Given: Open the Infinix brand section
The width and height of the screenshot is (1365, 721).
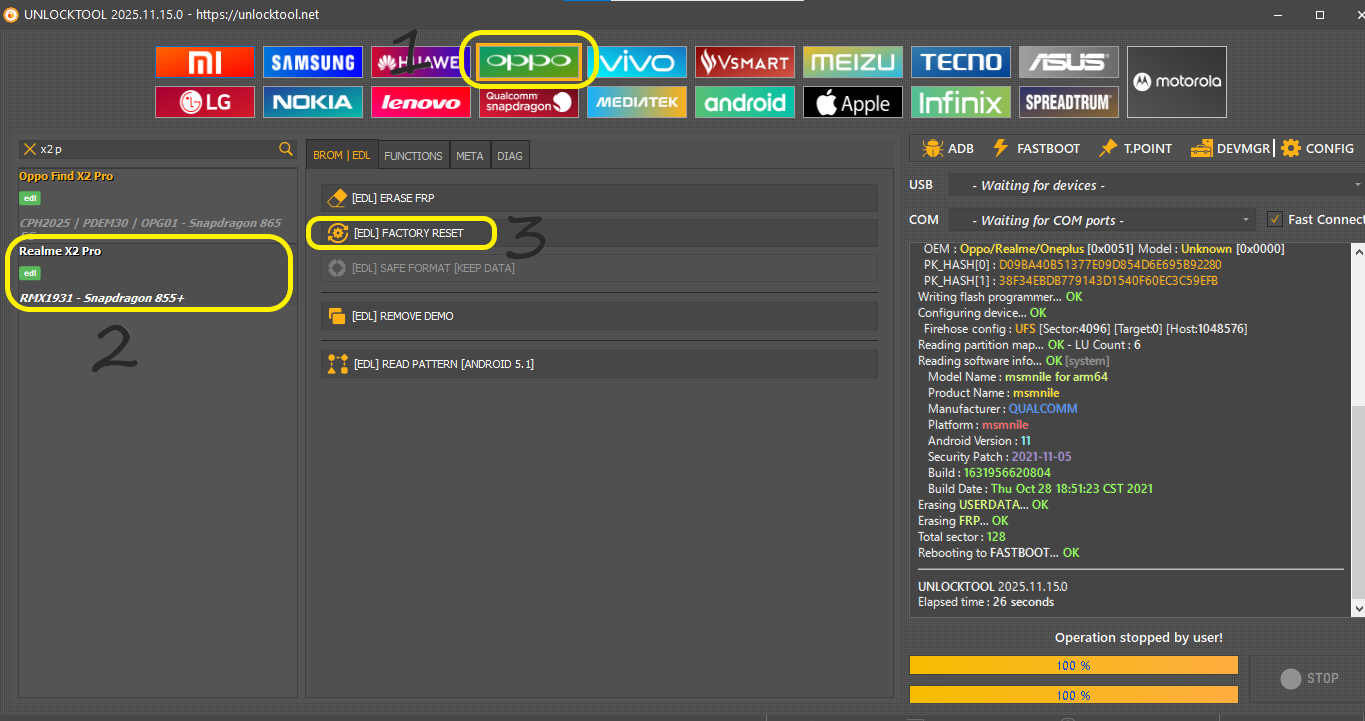Looking at the screenshot, I should (961, 102).
